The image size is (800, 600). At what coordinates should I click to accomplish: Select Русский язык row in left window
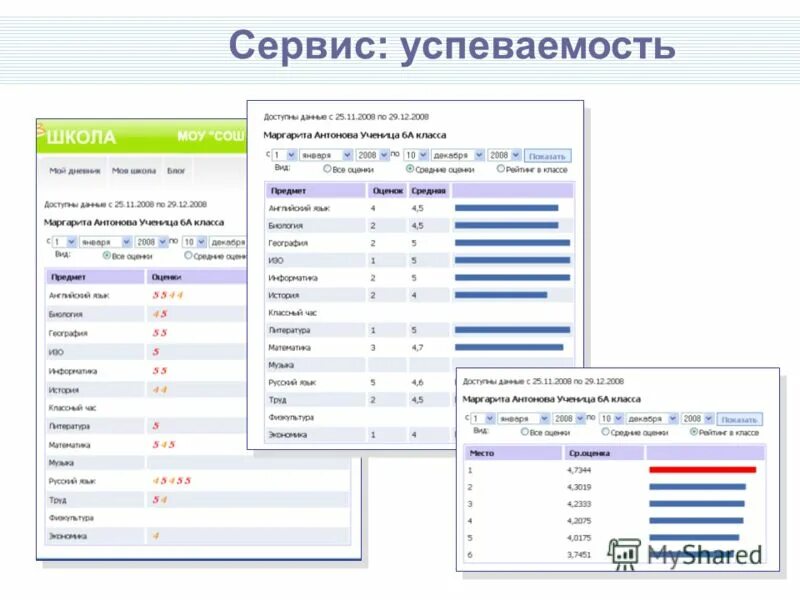198,481
